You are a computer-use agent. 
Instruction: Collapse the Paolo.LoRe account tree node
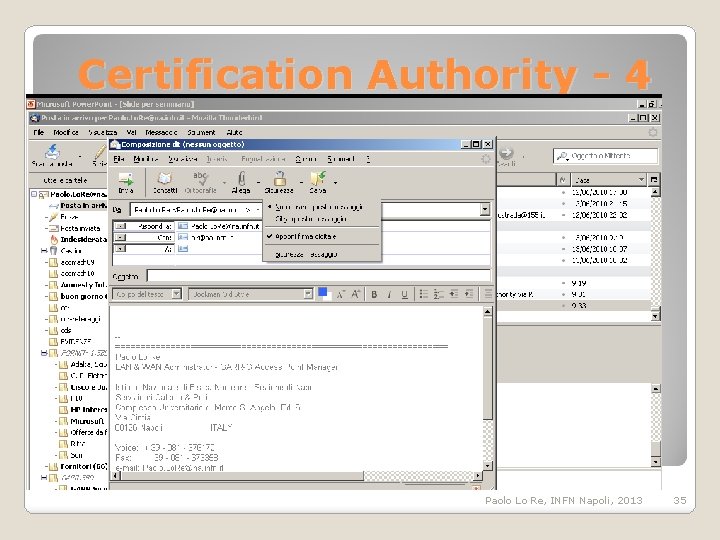pos(34,194)
